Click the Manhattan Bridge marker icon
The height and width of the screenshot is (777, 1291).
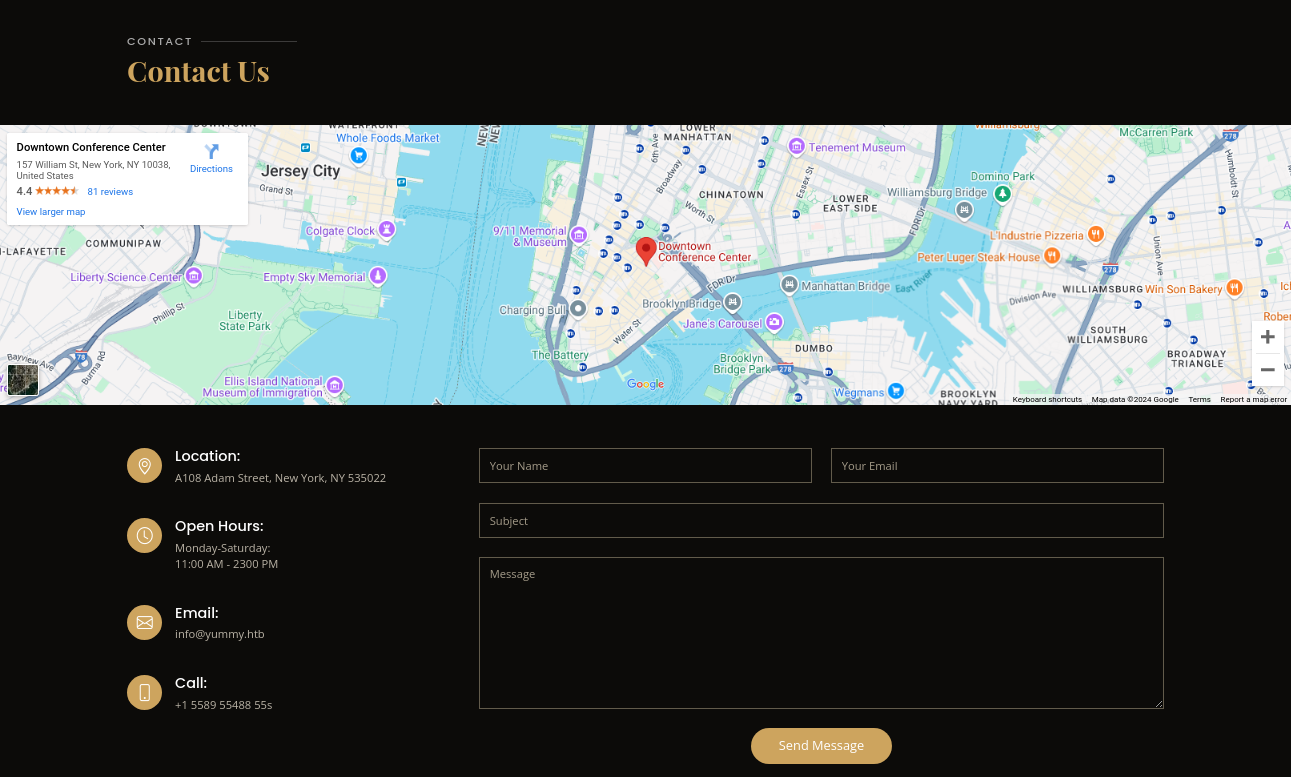[790, 285]
